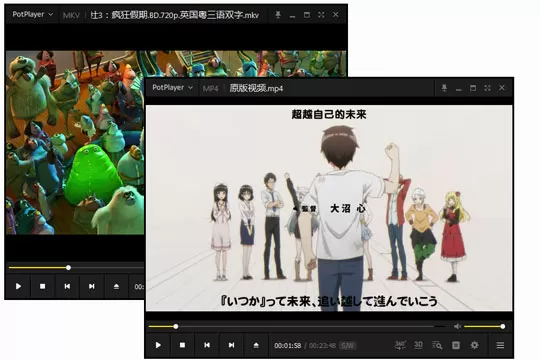
Task: Pin the back MKV window on top
Action: (278, 15)
